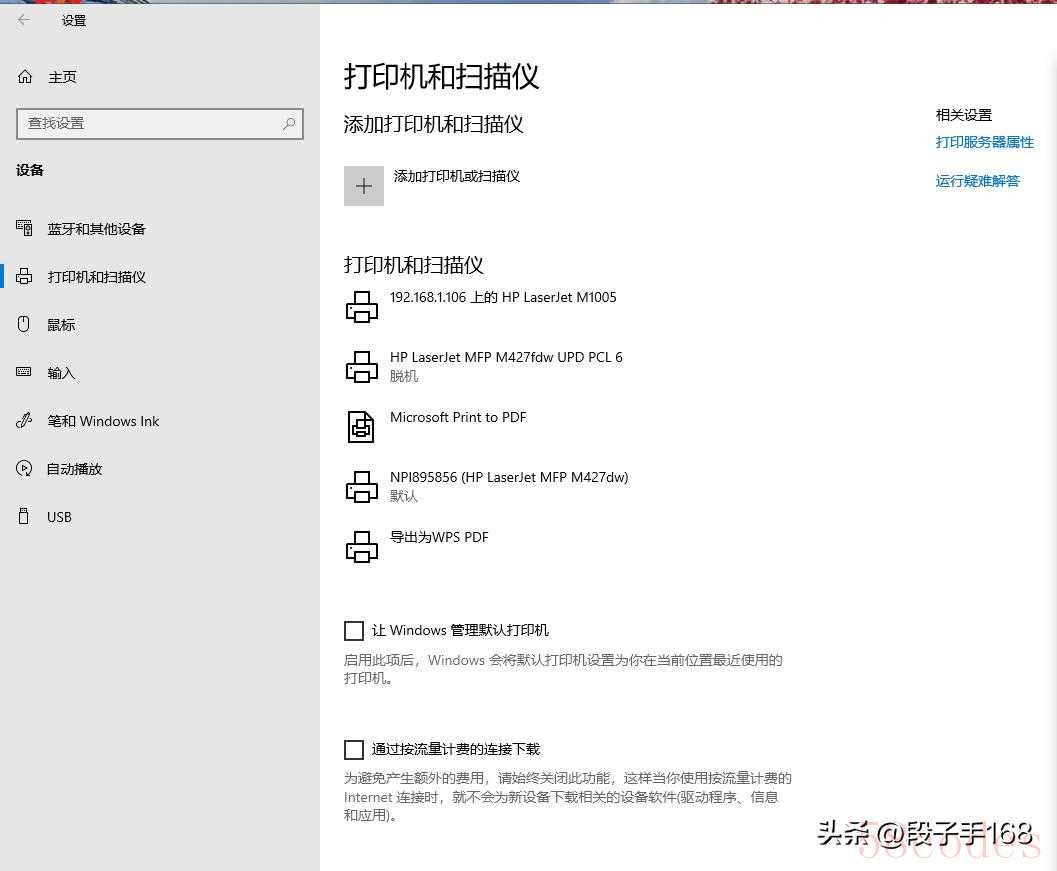The height and width of the screenshot is (871, 1057).
Task: Click the 蓝牙和其他设备 sidebar icon
Action: pos(24,228)
